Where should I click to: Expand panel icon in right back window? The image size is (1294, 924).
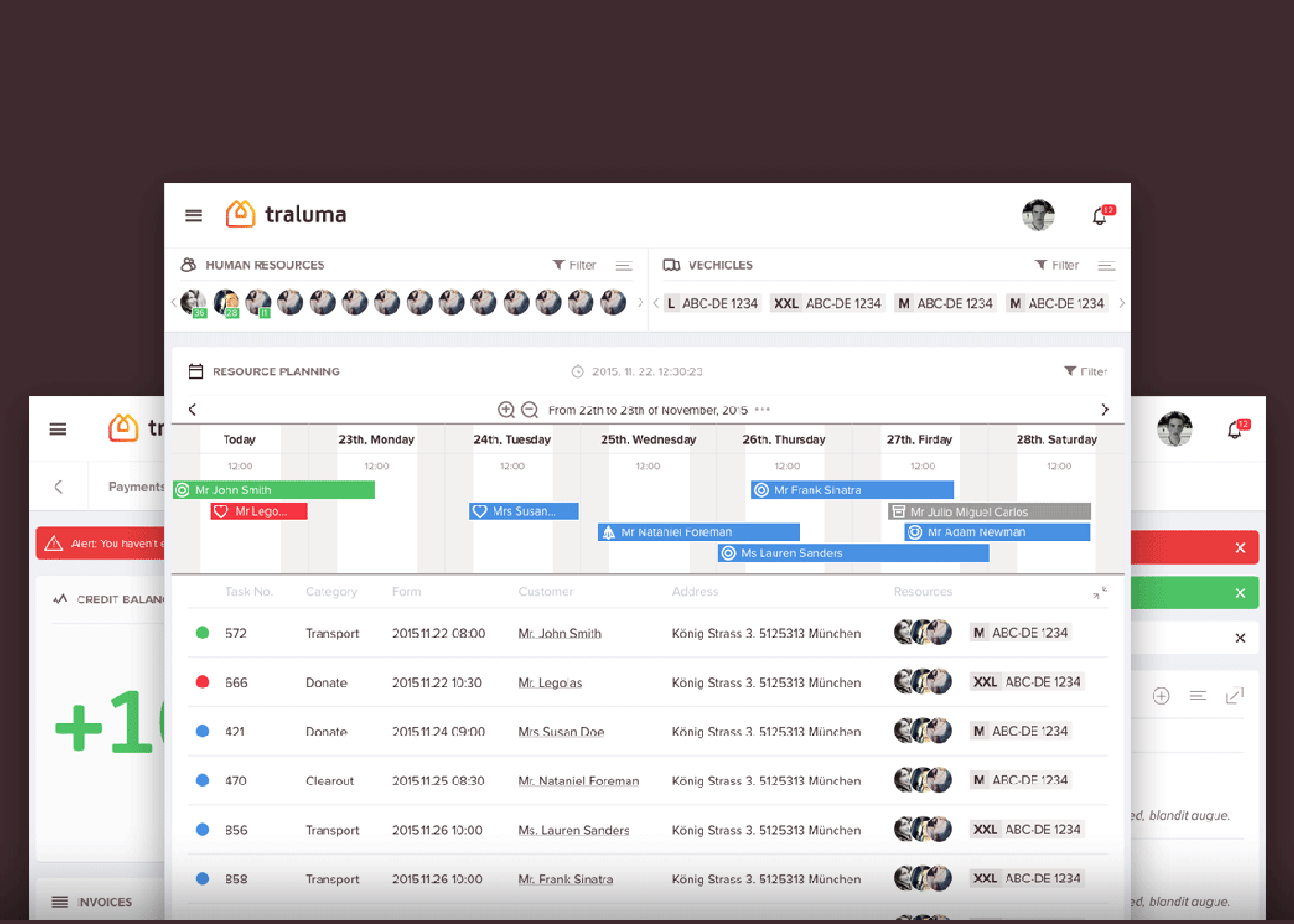tap(1235, 696)
